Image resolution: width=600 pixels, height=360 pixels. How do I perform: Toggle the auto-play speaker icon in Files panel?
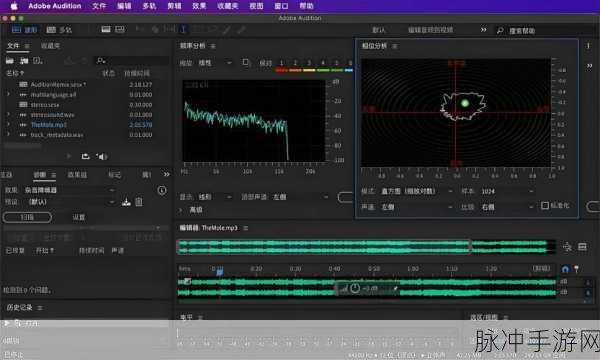[101, 156]
